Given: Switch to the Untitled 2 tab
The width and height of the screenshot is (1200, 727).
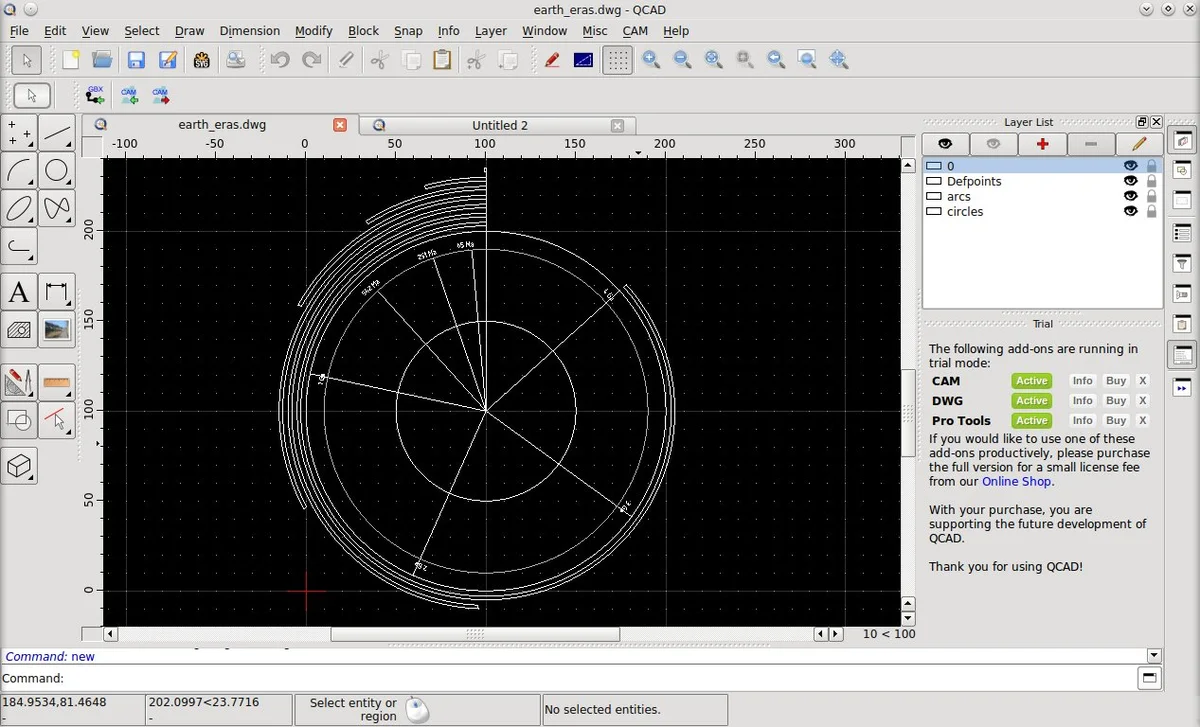Looking at the screenshot, I should [500, 125].
